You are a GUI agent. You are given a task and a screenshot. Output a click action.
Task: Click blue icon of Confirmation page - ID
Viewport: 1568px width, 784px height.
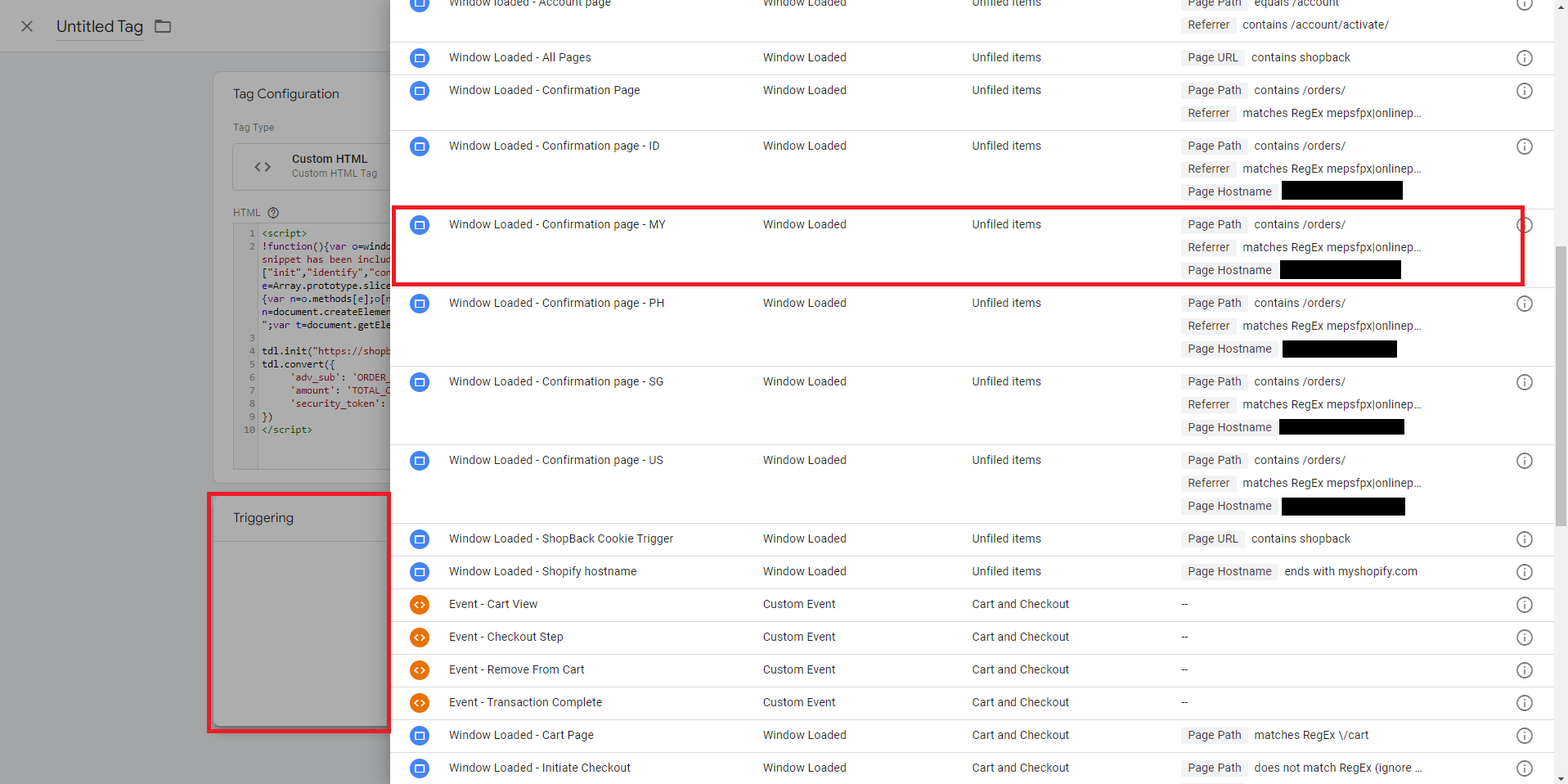pos(420,146)
